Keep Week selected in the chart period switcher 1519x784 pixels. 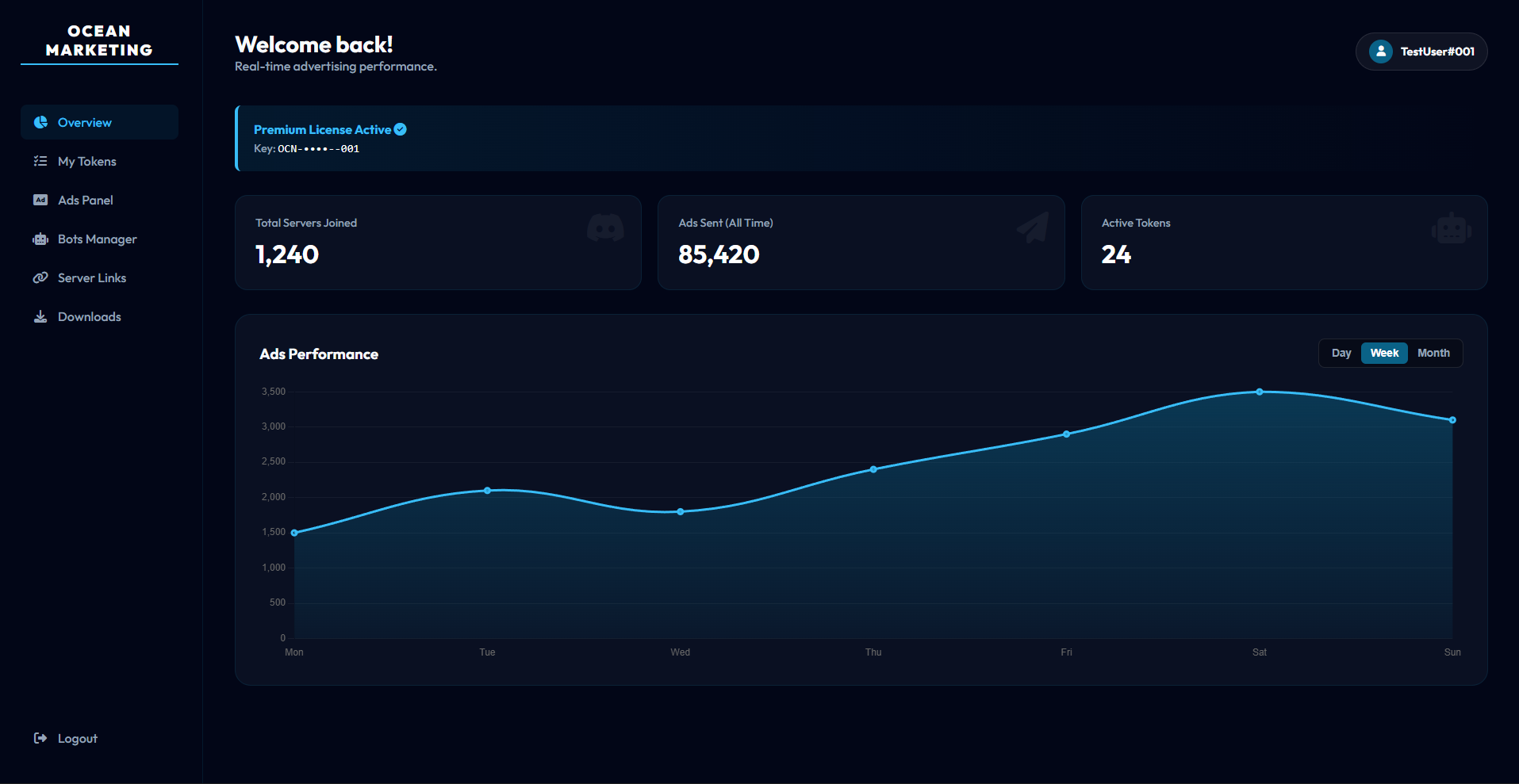[1384, 353]
